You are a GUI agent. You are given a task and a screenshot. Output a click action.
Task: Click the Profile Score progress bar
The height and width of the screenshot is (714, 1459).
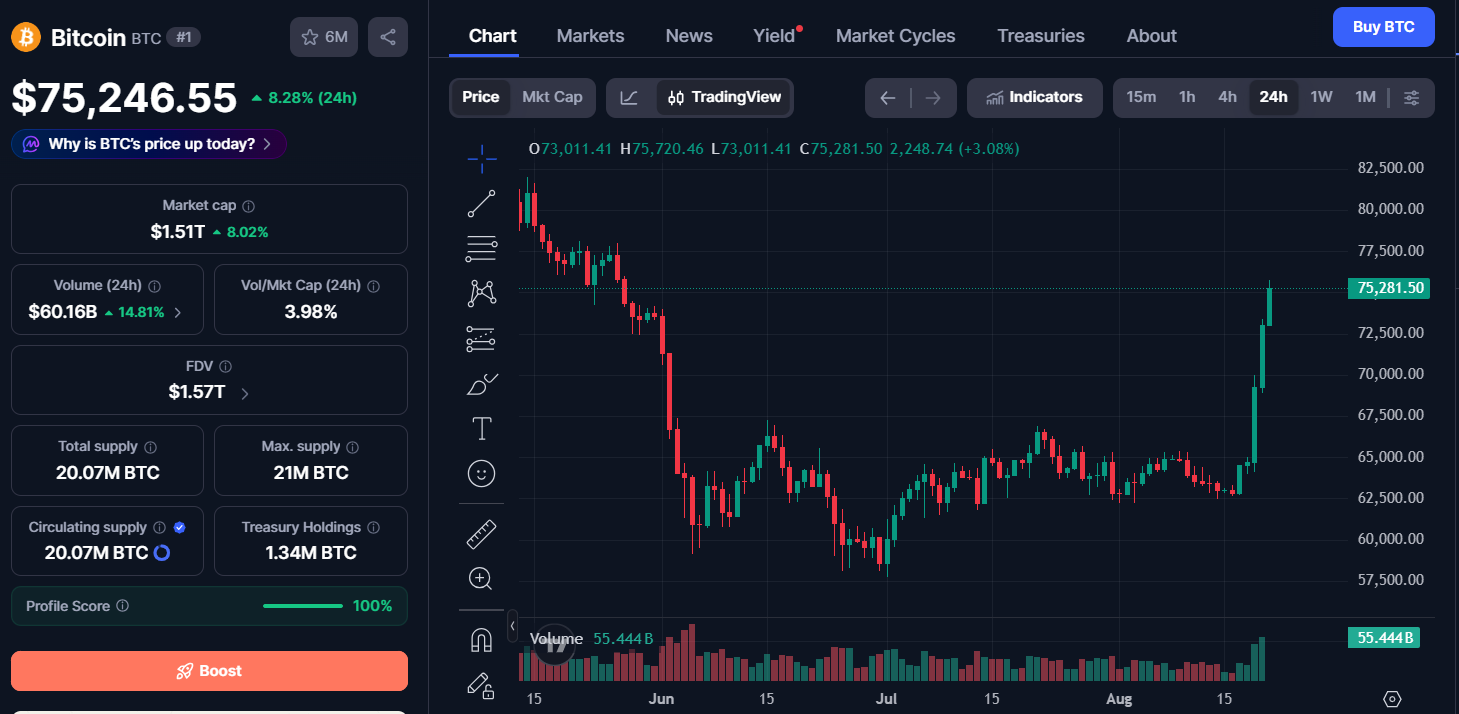point(302,606)
